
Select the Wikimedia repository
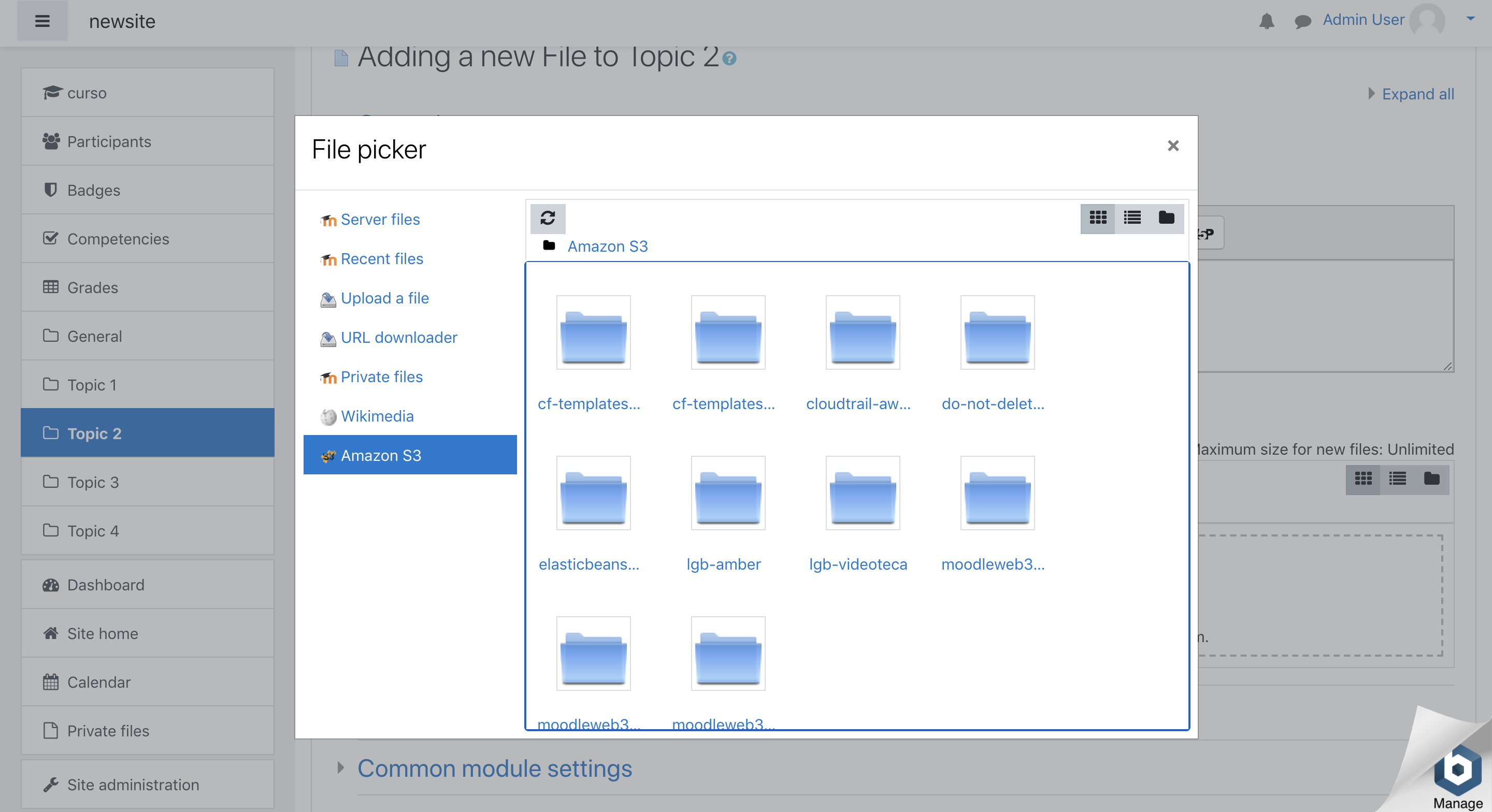[377, 416]
